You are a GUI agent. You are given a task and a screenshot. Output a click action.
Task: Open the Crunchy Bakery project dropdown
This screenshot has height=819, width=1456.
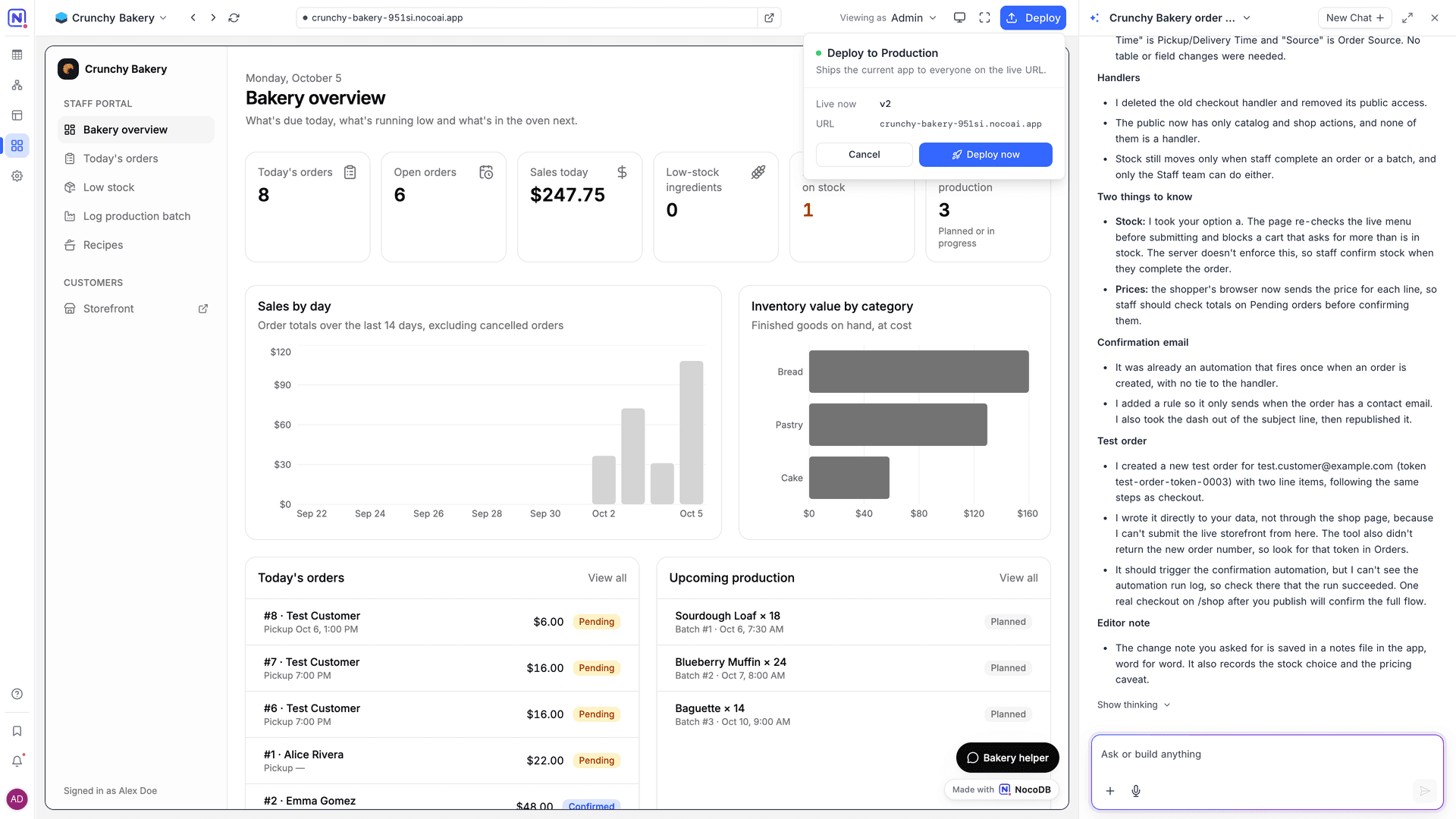pos(111,17)
